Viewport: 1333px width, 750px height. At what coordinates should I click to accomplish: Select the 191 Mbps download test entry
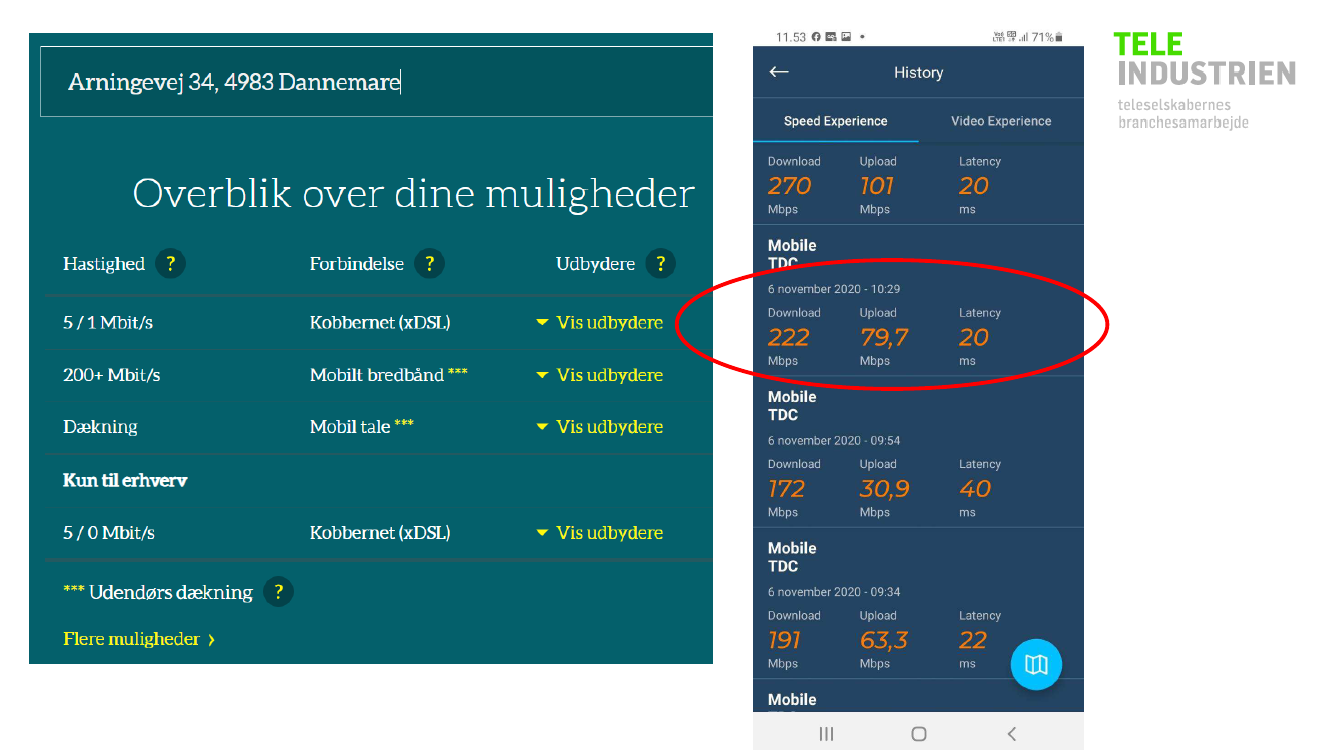tap(918, 603)
